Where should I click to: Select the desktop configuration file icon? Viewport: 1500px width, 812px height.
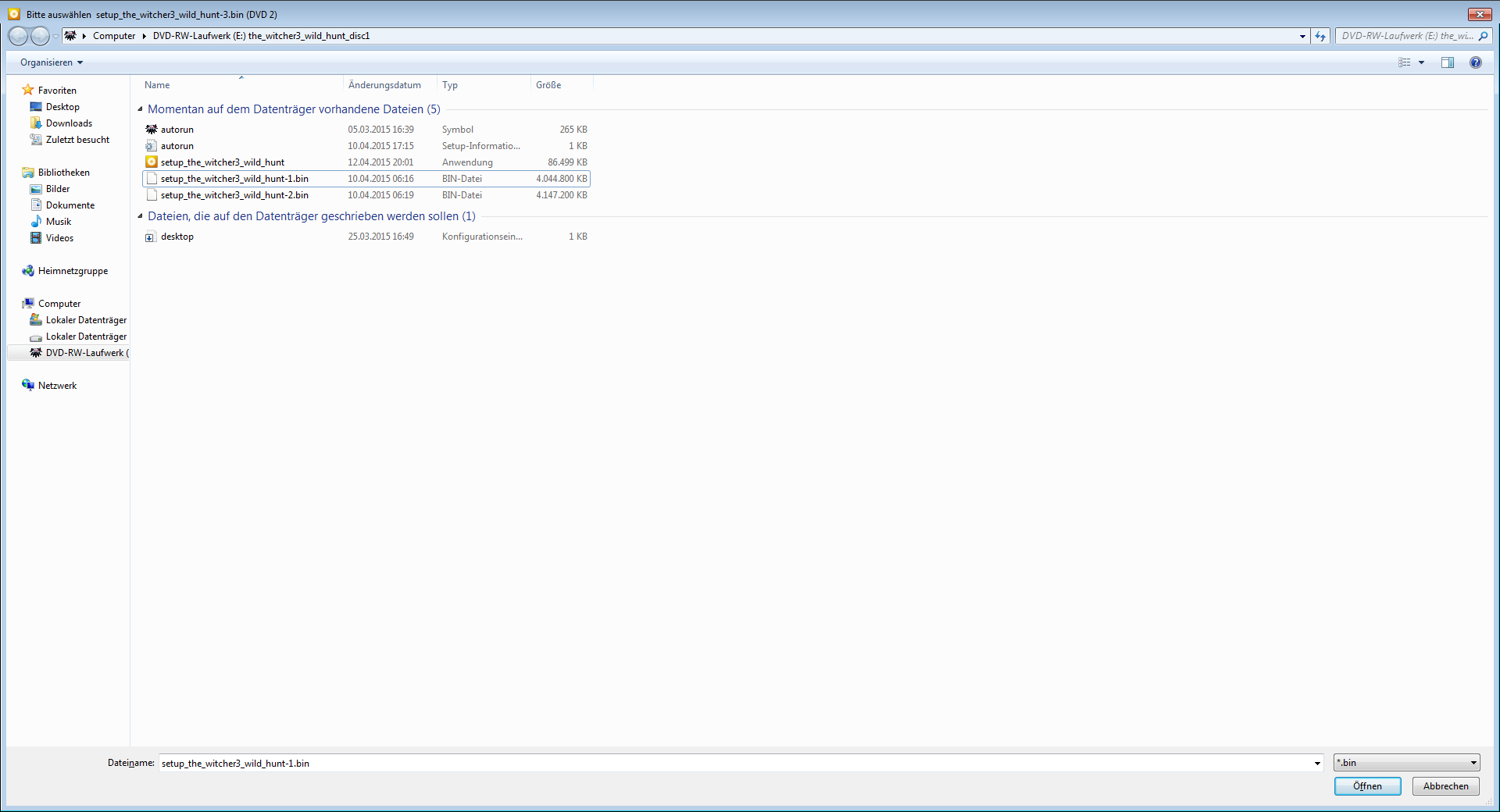click(150, 237)
